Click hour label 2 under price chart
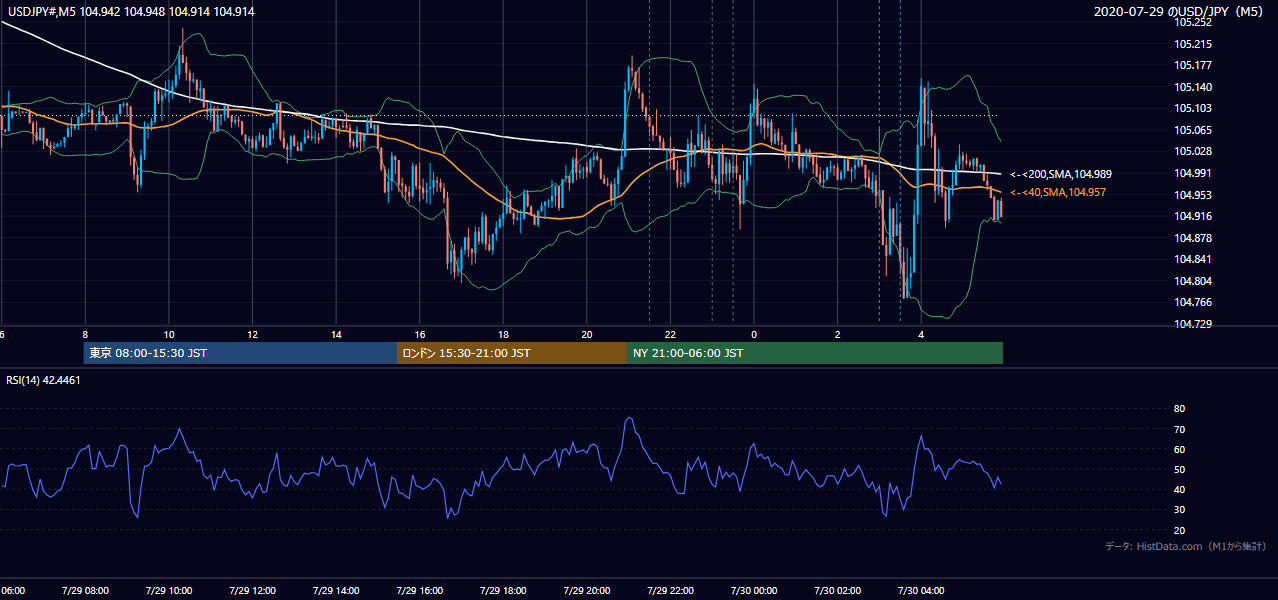The height and width of the screenshot is (600, 1278). click(x=837, y=334)
